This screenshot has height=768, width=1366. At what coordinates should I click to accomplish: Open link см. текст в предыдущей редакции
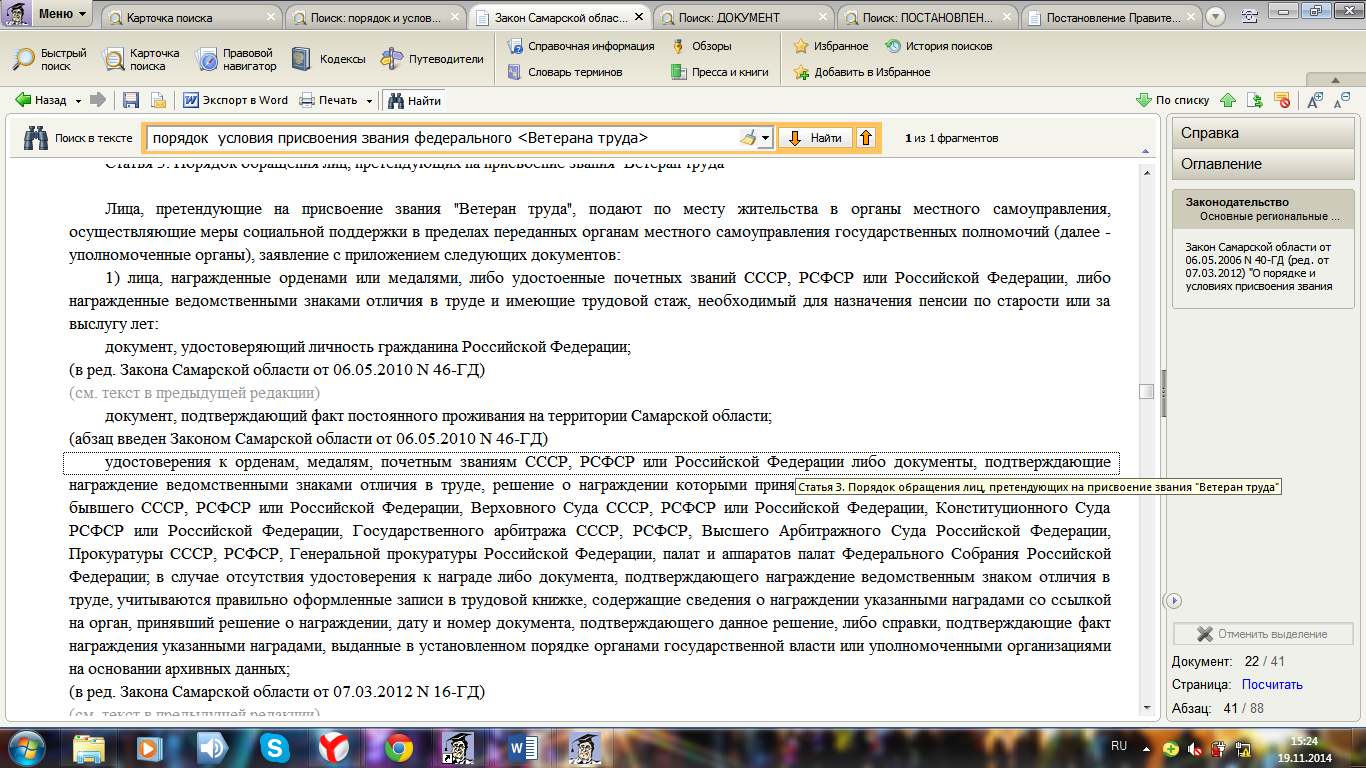194,394
